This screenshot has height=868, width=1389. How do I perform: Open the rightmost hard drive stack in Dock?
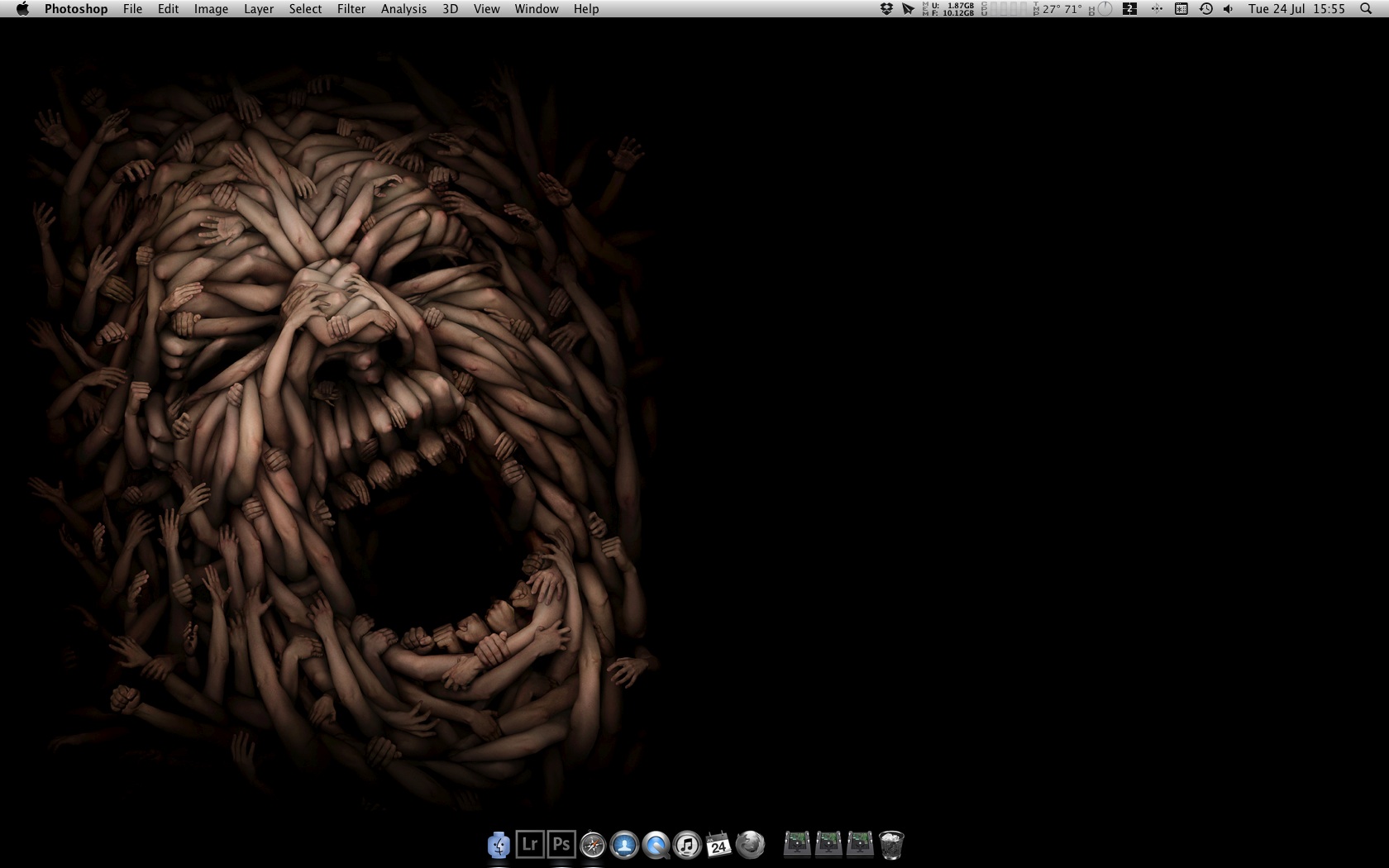click(860, 844)
